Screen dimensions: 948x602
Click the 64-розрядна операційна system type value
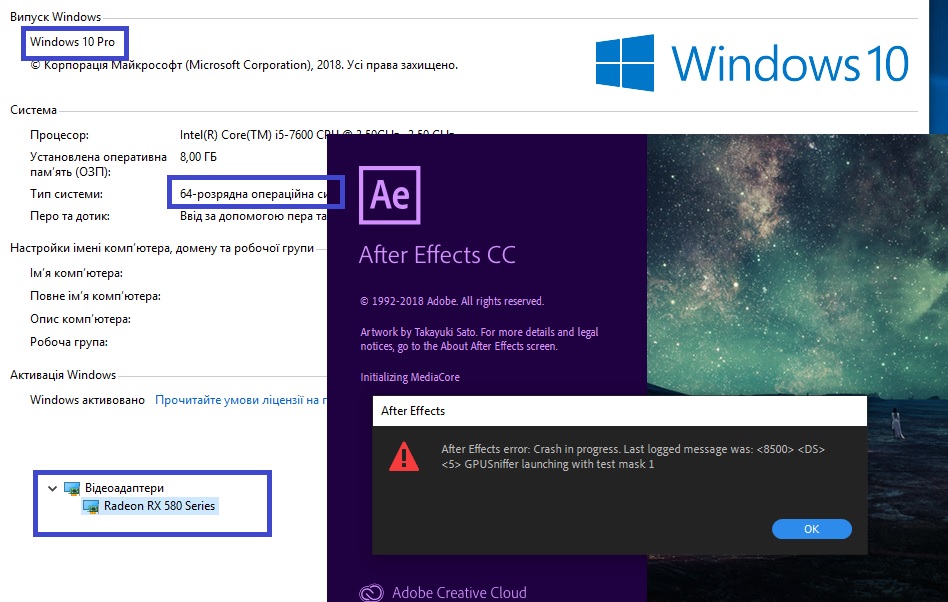(253, 194)
